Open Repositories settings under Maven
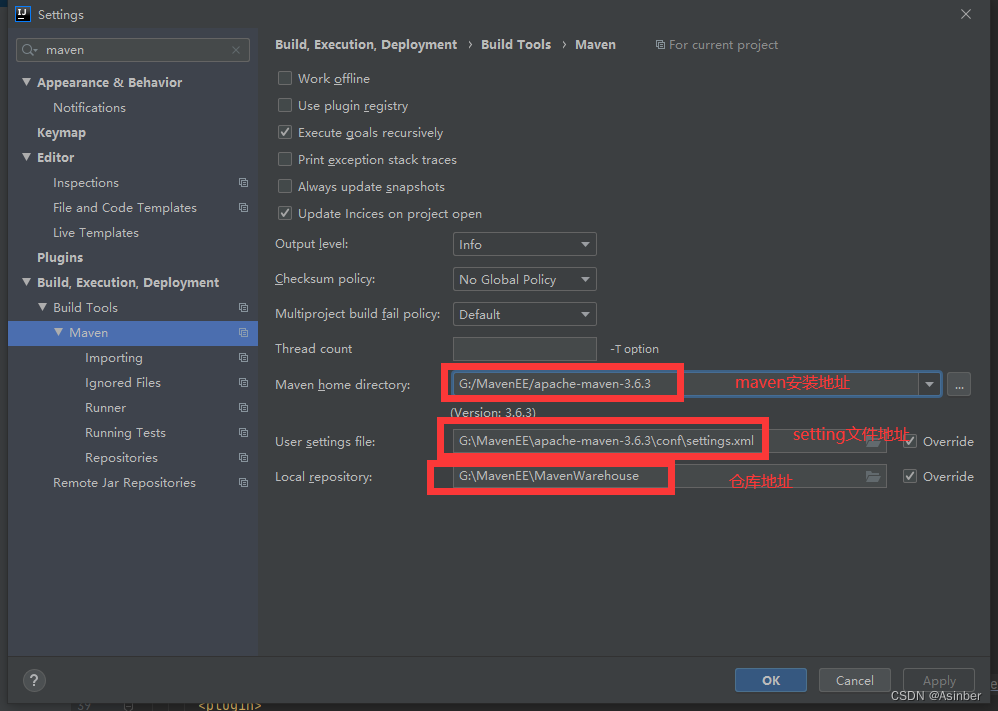Image resolution: width=998 pixels, height=711 pixels. click(x=121, y=458)
